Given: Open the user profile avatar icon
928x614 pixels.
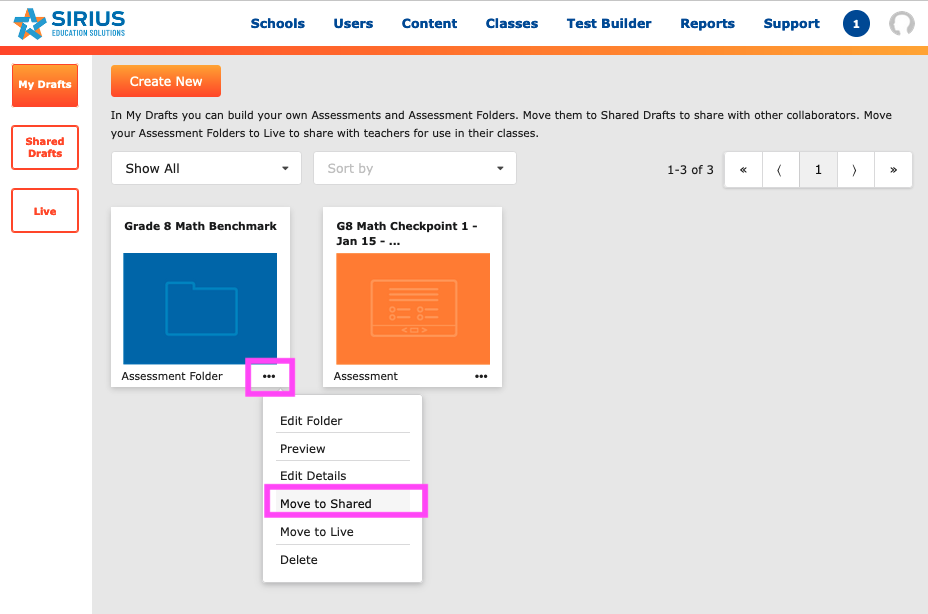Looking at the screenshot, I should 901,24.
